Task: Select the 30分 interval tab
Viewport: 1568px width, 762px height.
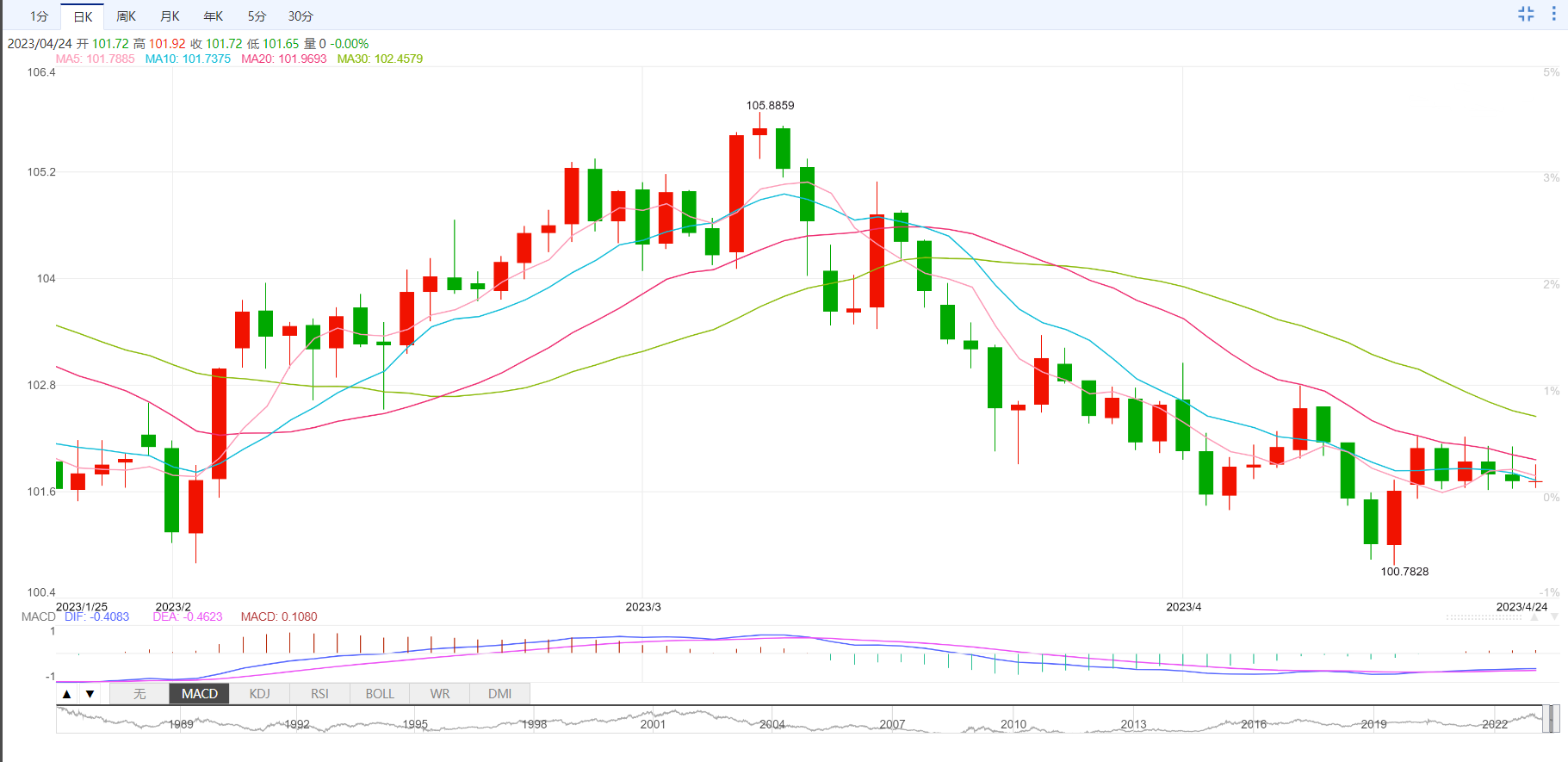Action: click(301, 16)
